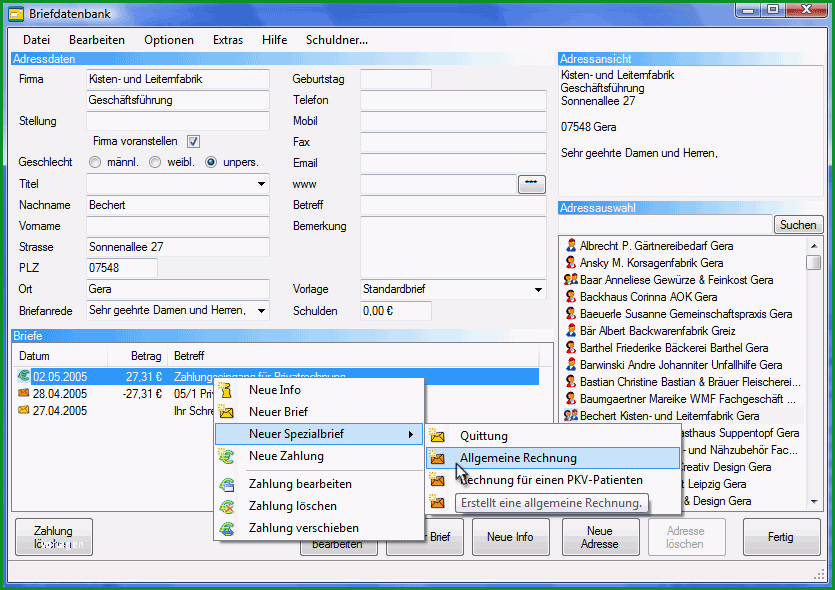This screenshot has height=590, width=835.
Task: Click the Neue Adresse button
Action: pyautogui.click(x=600, y=537)
